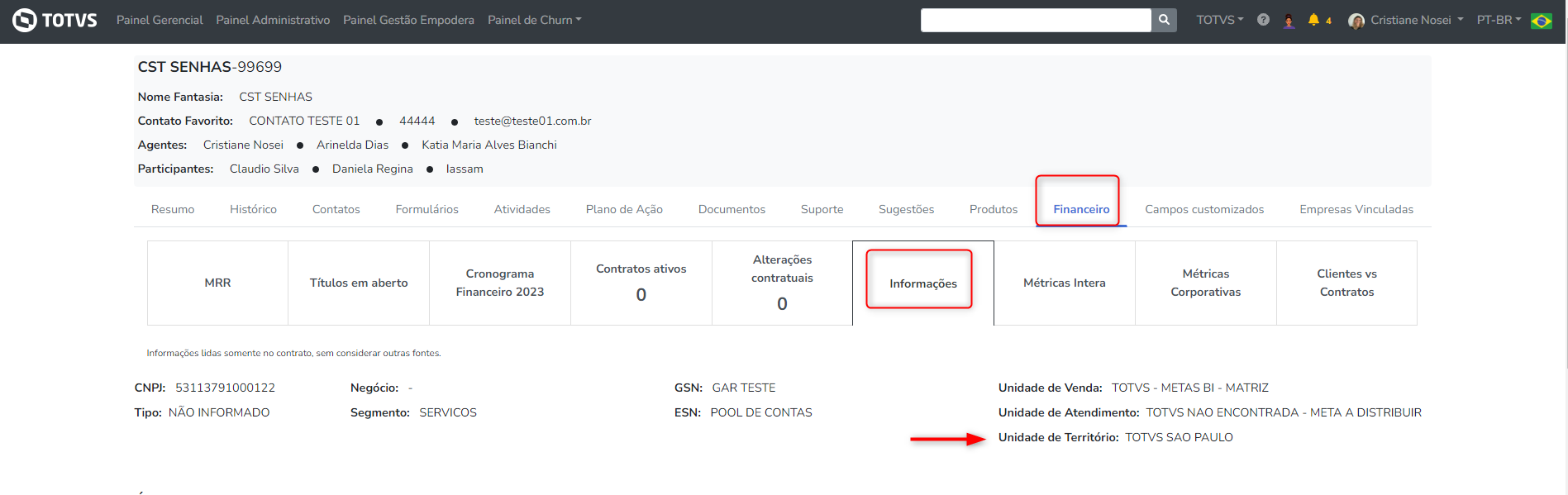
Task: Click the Brazil flag icon
Action: (x=1542, y=21)
